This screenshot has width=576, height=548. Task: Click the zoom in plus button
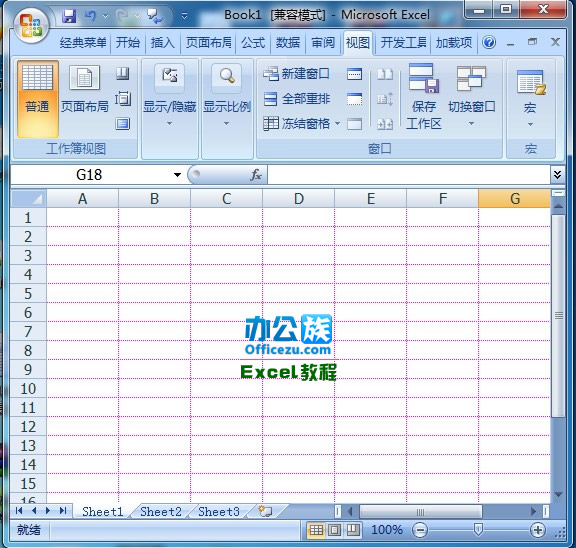537,530
